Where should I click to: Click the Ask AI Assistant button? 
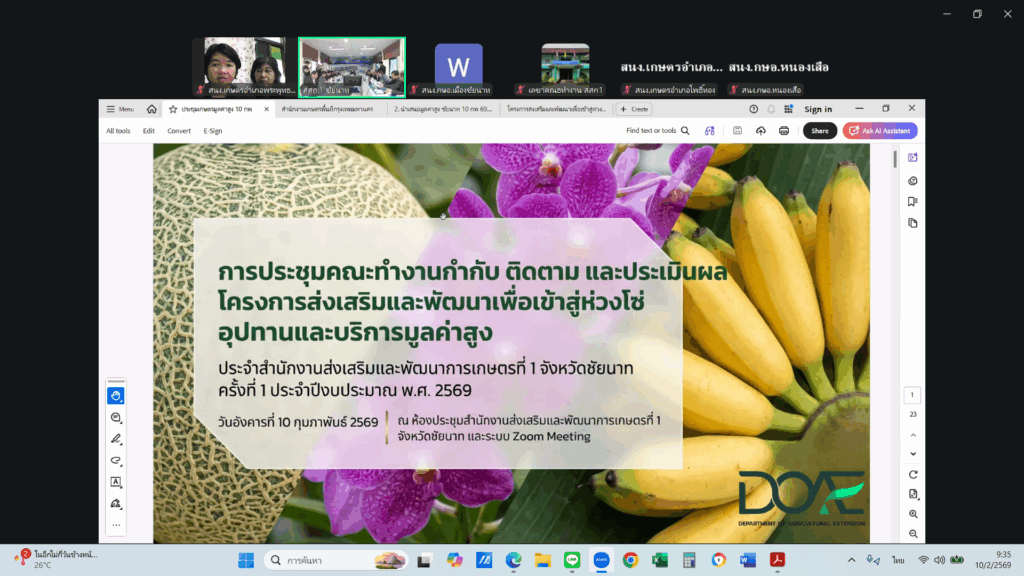point(880,131)
